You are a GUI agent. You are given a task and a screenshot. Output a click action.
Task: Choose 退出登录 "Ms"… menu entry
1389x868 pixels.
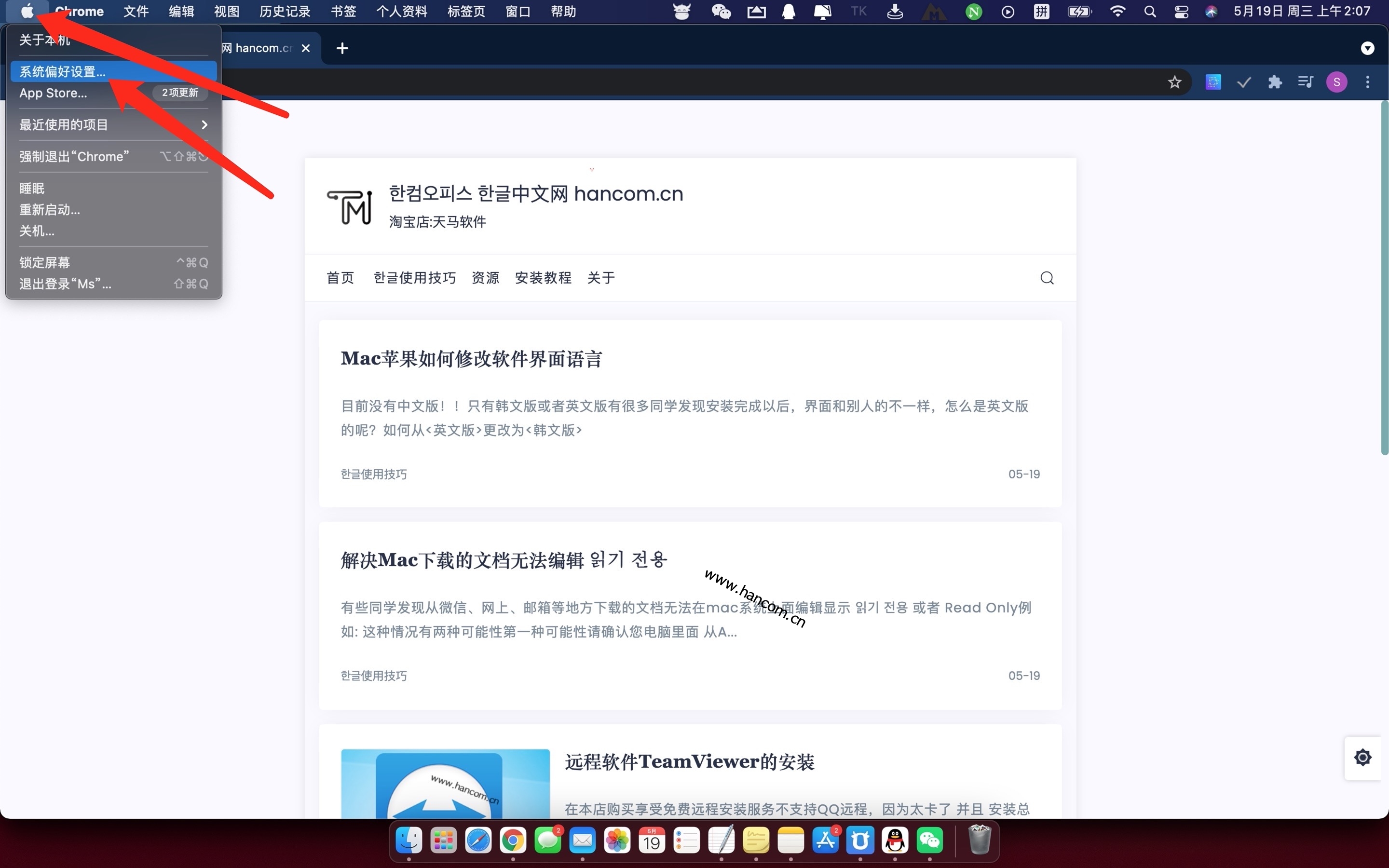point(114,284)
